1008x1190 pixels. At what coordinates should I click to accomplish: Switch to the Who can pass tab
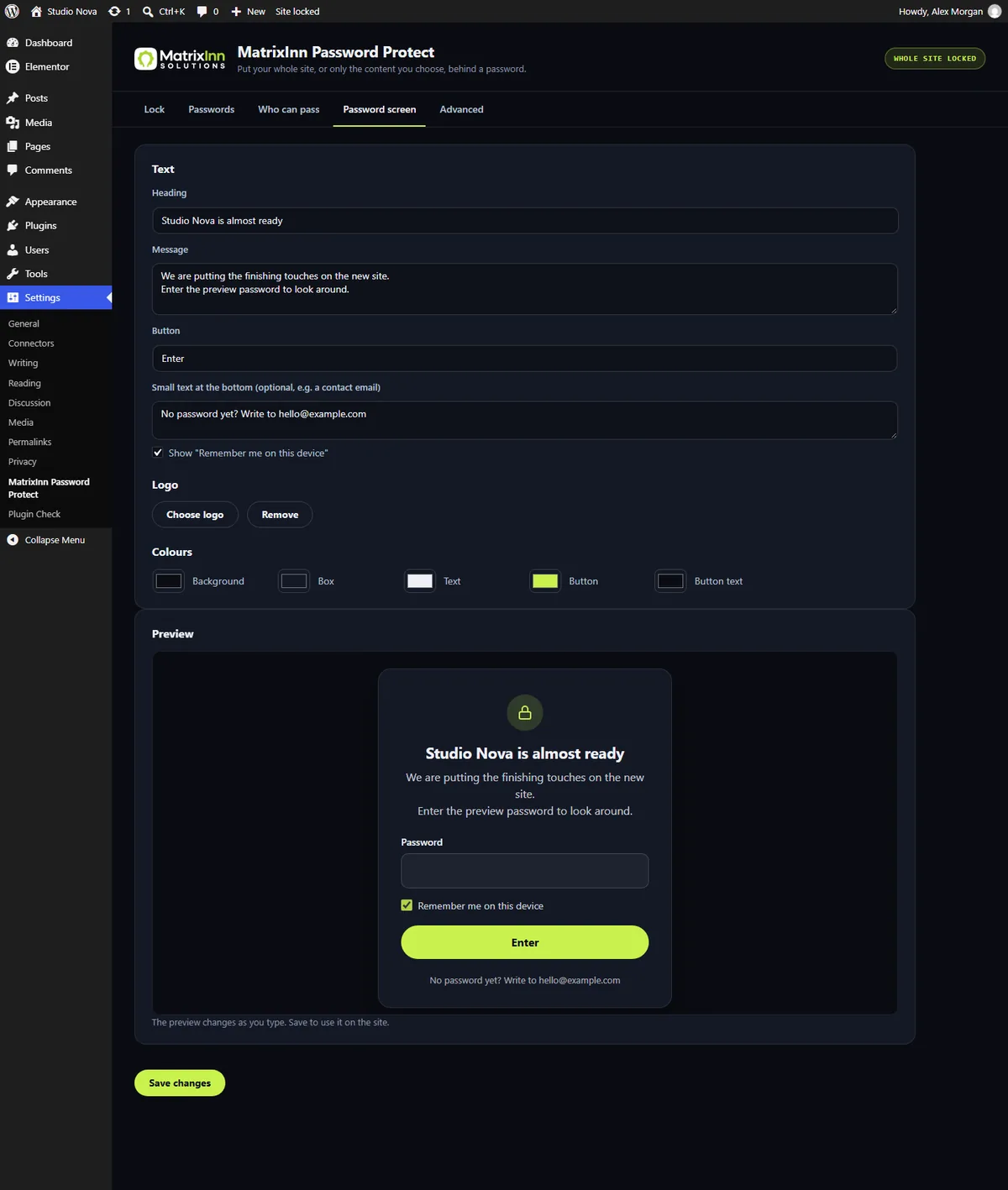click(x=289, y=109)
